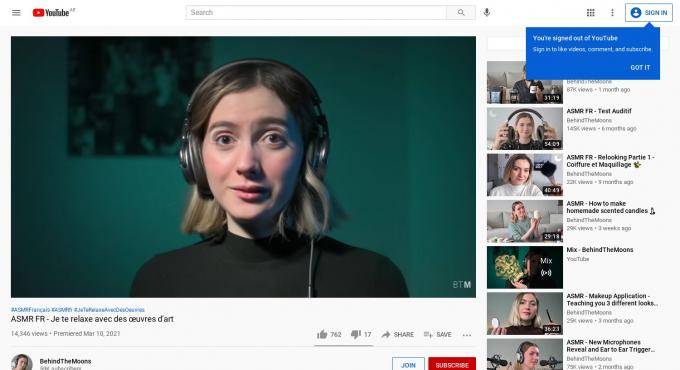The image size is (680, 370).
Task: Click the 17 dislikes count
Action: pos(367,334)
